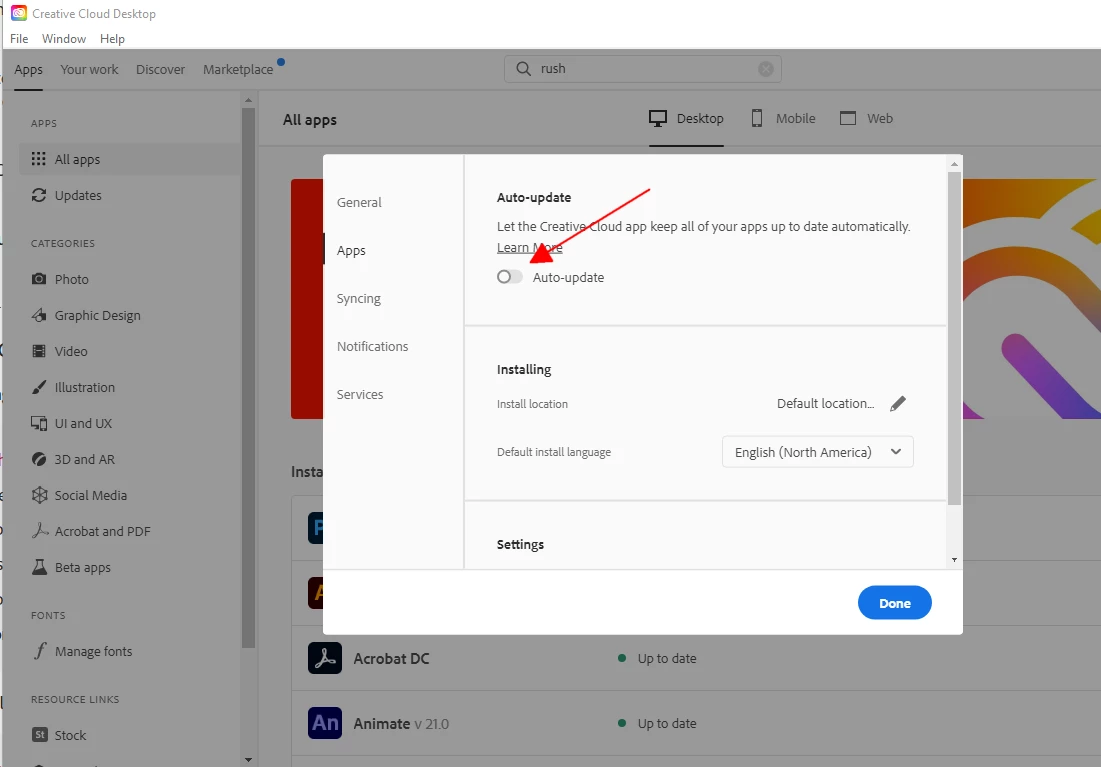Image resolution: width=1101 pixels, height=767 pixels.
Task: Edit install location with pencil icon
Action: click(897, 403)
